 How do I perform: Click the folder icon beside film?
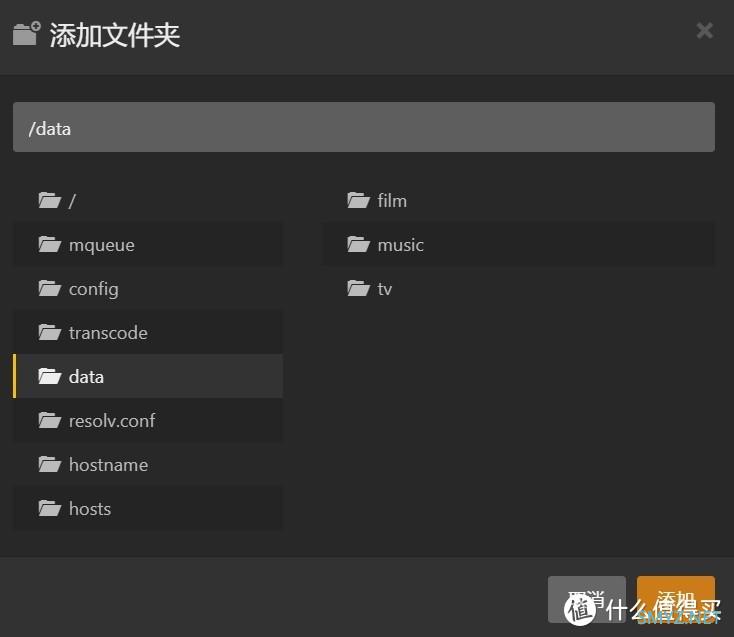point(358,201)
